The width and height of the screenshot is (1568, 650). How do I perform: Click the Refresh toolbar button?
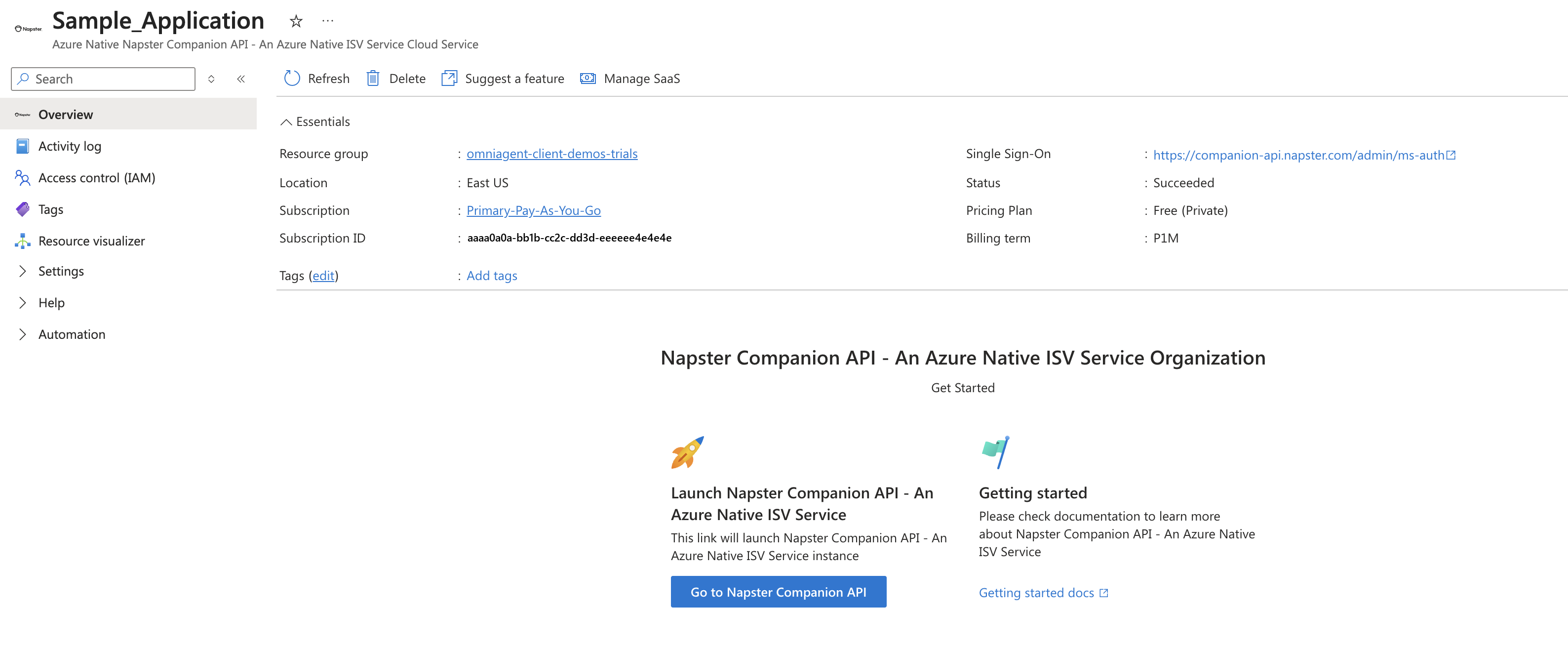316,79
